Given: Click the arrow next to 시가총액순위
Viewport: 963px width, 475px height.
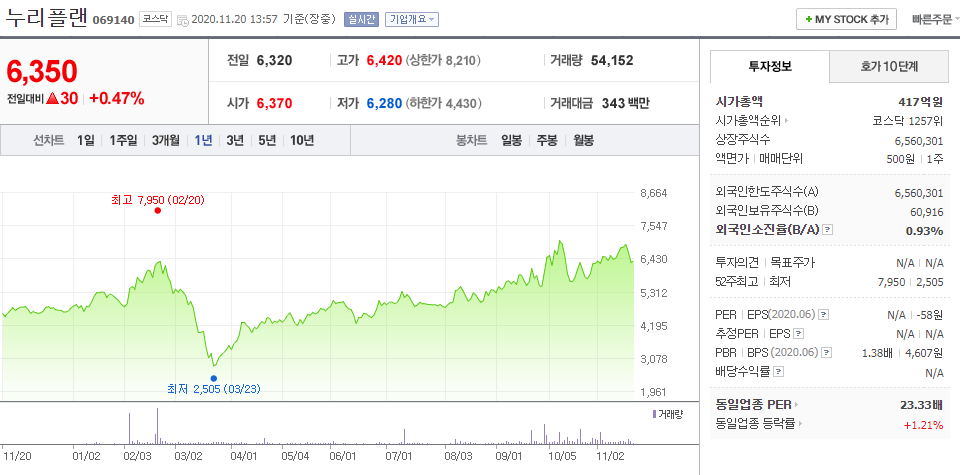Looking at the screenshot, I should click(x=786, y=121).
